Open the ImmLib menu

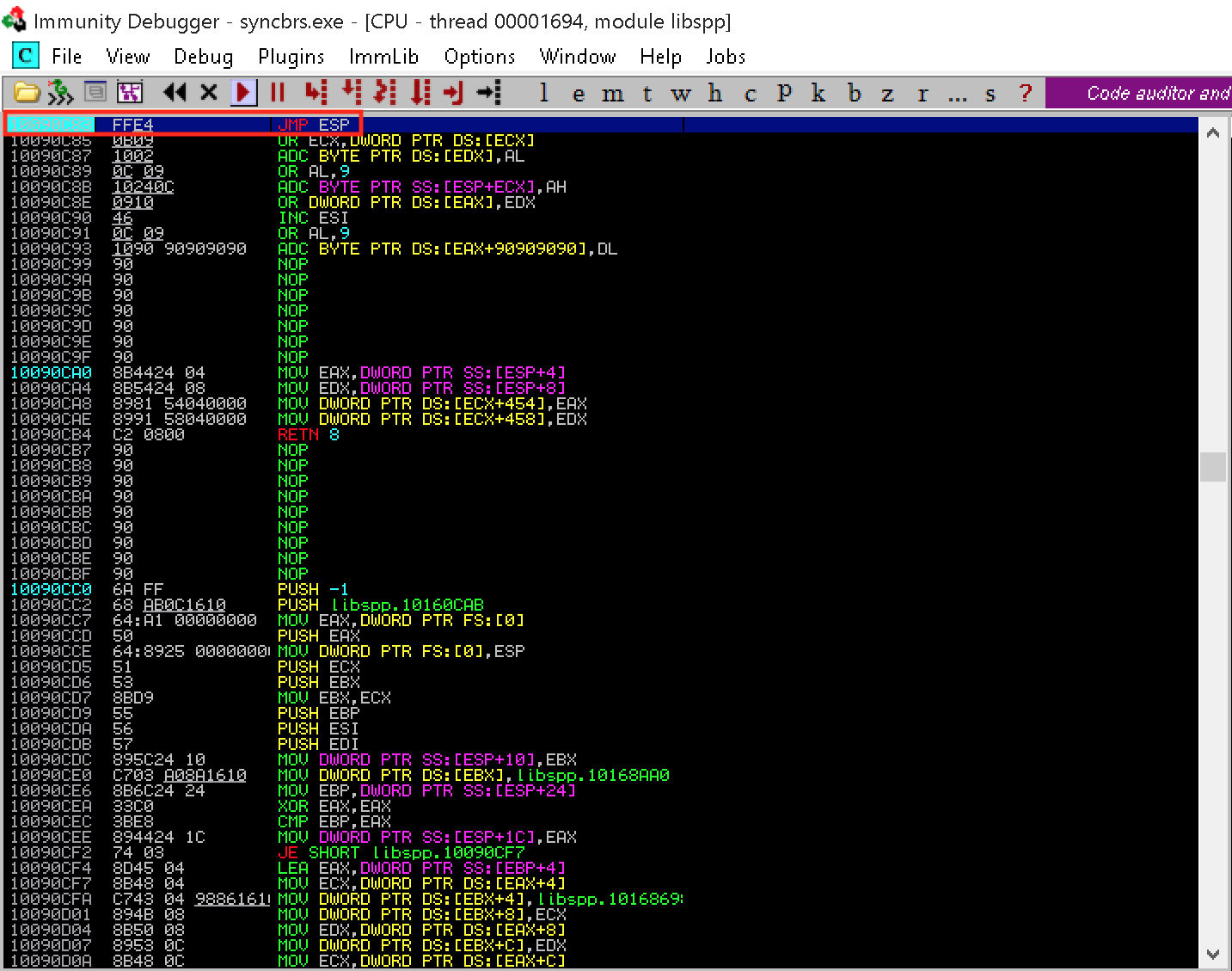coord(383,57)
